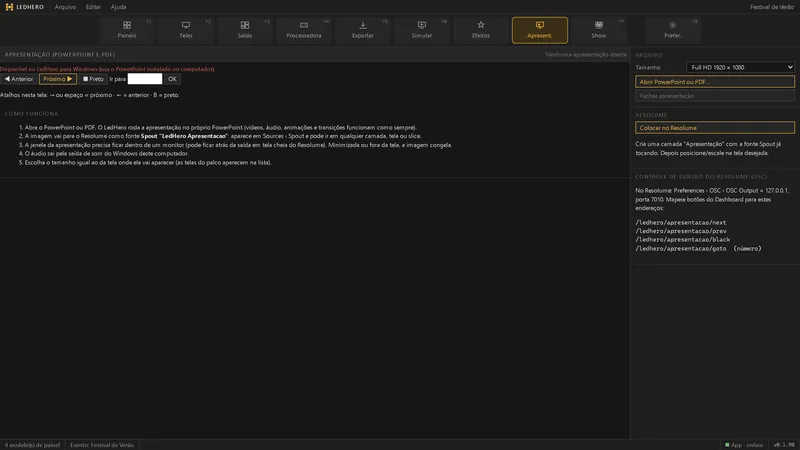
Task: Click the LedHero logo icon
Action: (9, 7)
